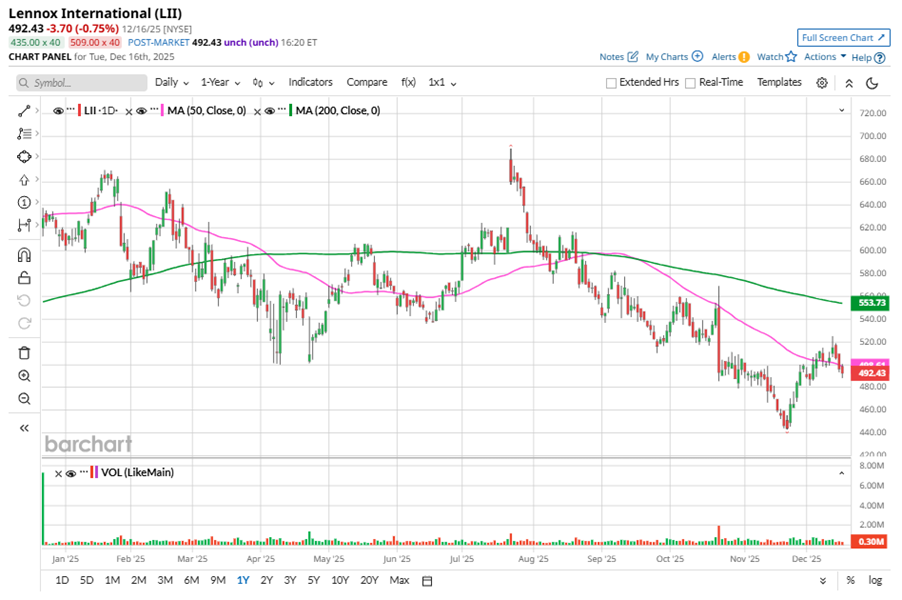Open the Notes editor
Screen dimensions: 902x600
[618, 57]
